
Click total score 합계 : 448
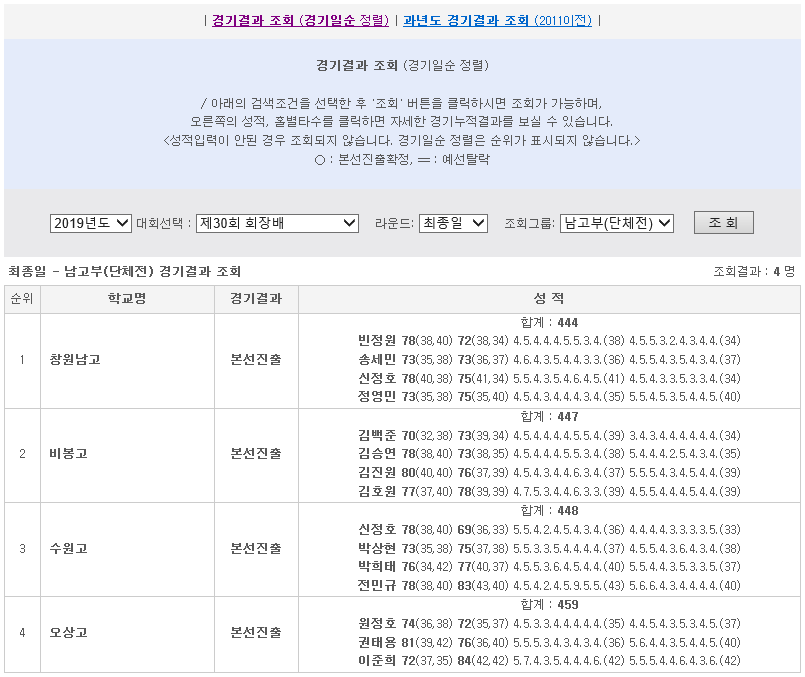(x=549, y=511)
